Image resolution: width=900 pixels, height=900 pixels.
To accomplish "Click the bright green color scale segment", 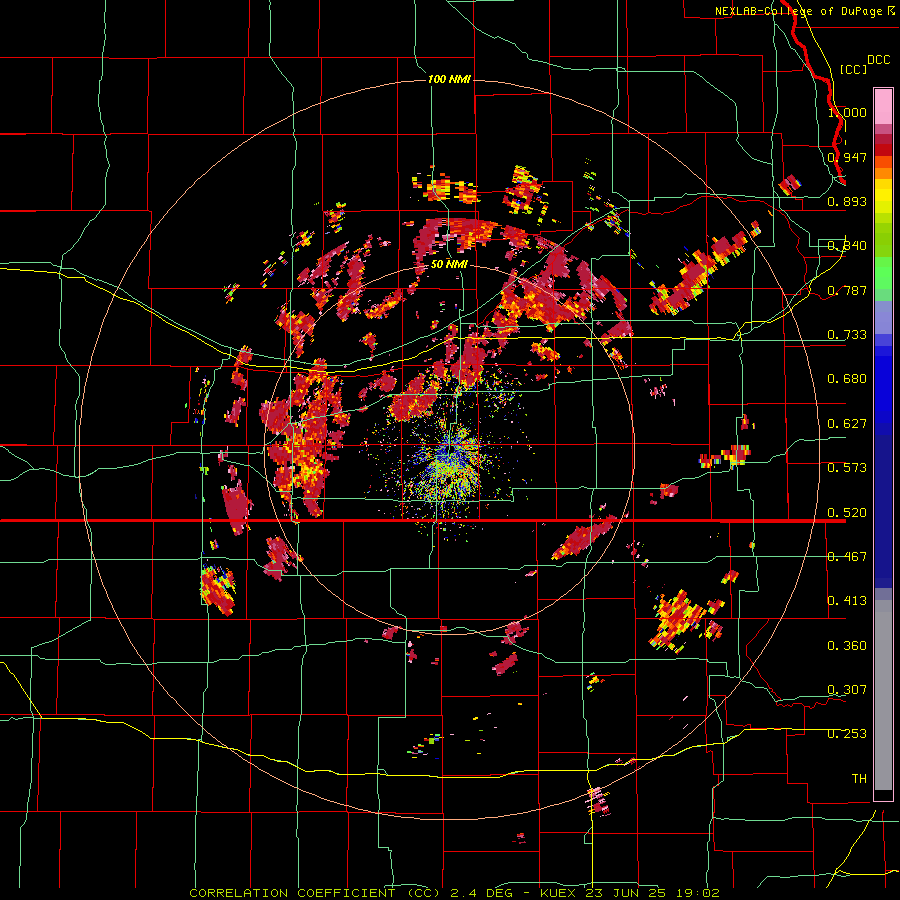I will [883, 274].
